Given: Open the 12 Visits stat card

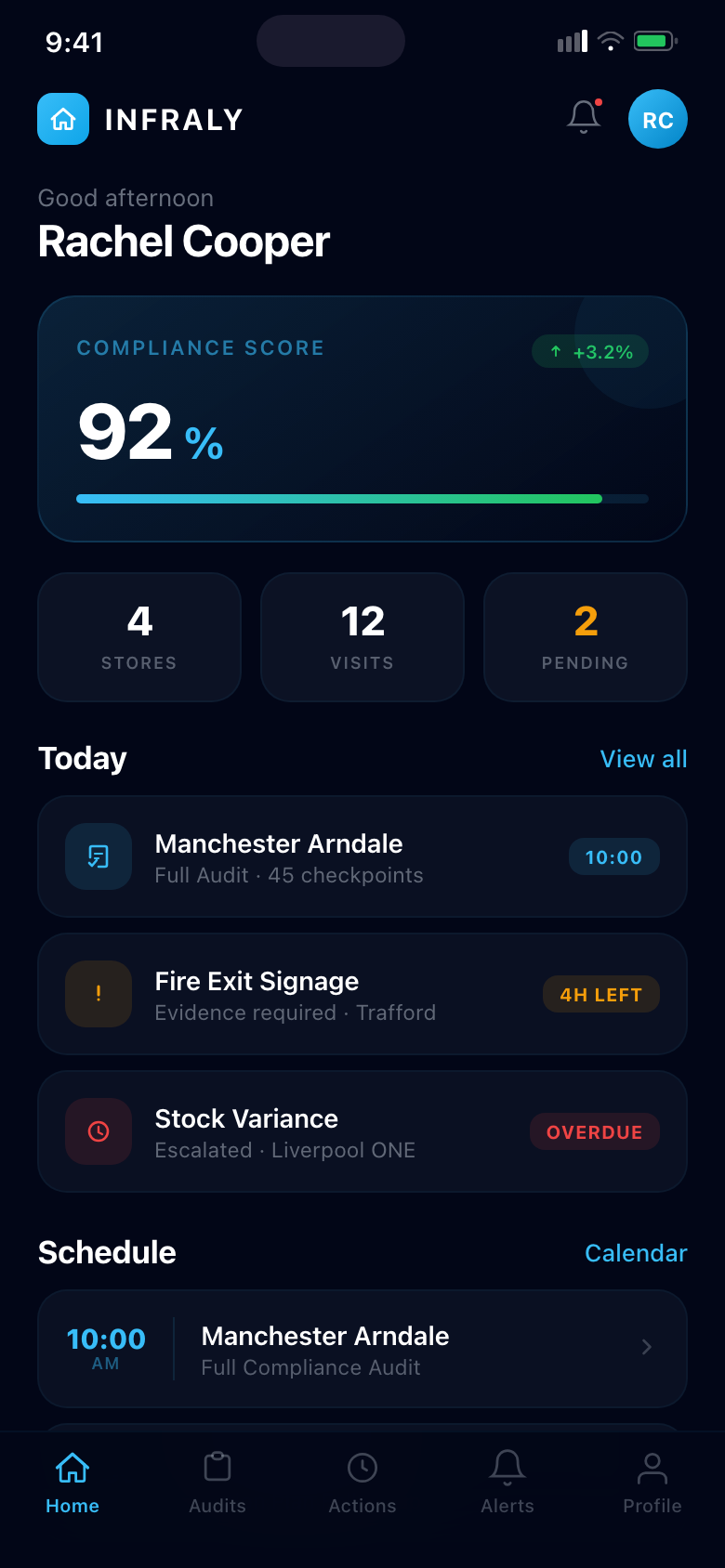Looking at the screenshot, I should [x=362, y=637].
